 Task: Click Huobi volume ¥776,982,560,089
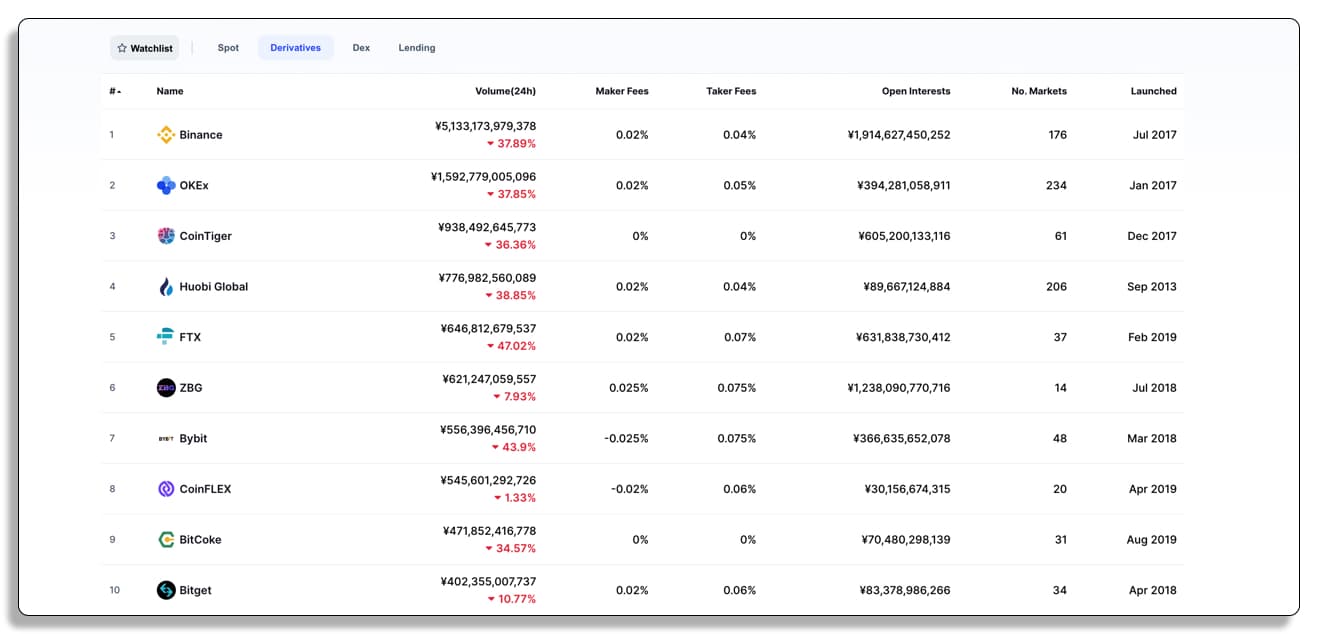click(487, 278)
